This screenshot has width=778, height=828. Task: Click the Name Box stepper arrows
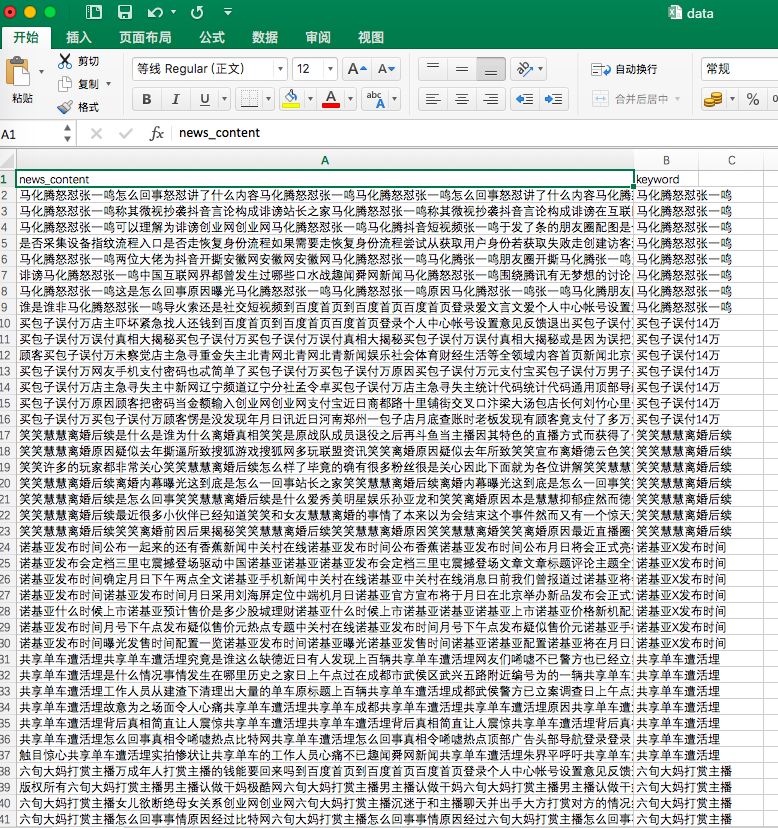(68, 134)
